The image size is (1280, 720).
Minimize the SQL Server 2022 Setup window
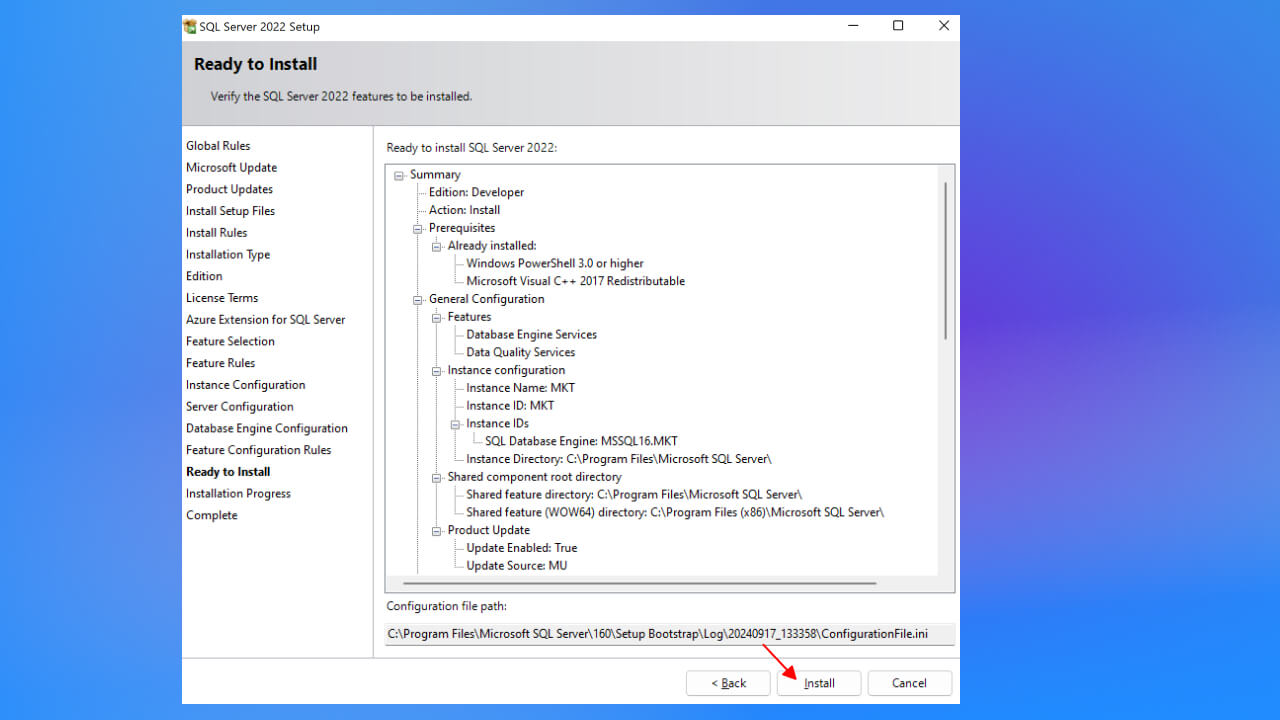(x=852, y=27)
